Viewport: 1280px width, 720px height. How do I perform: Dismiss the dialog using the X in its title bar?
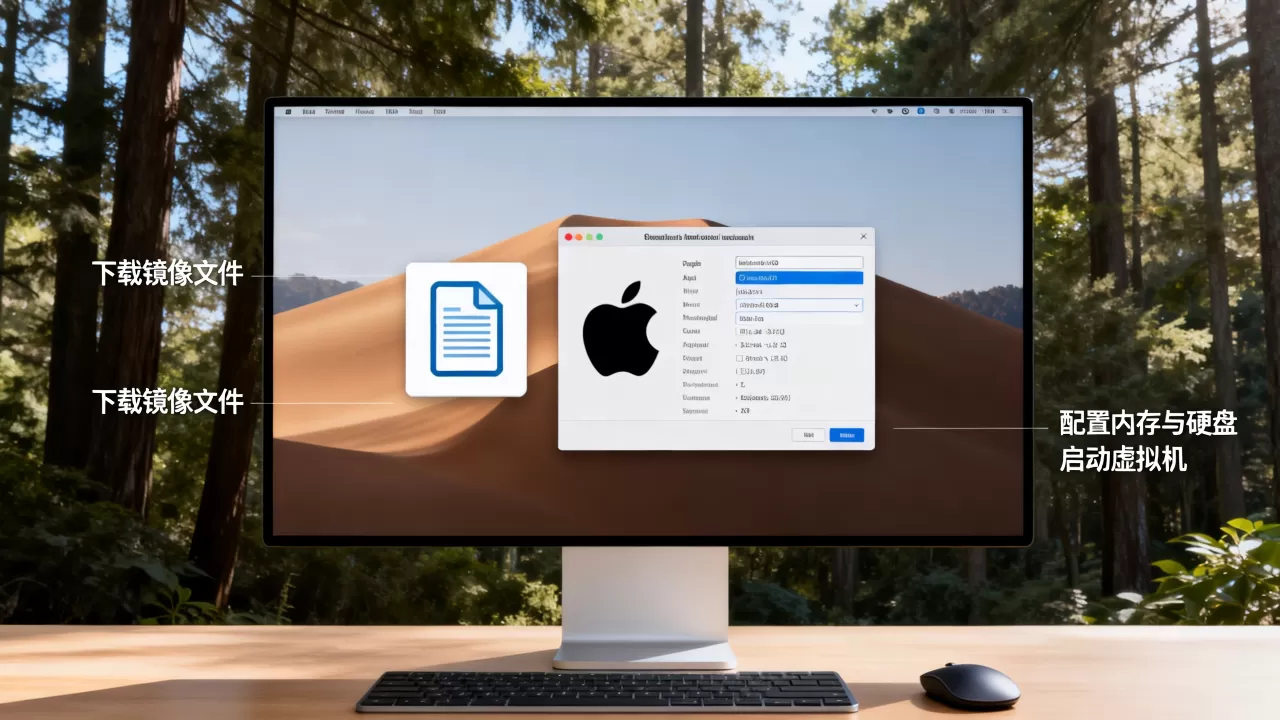(x=863, y=237)
